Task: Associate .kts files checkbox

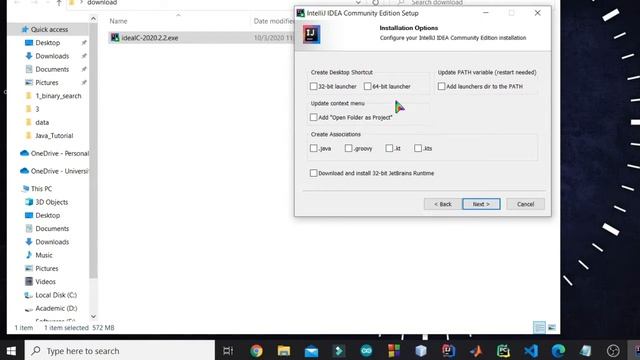Action: pyautogui.click(x=418, y=148)
